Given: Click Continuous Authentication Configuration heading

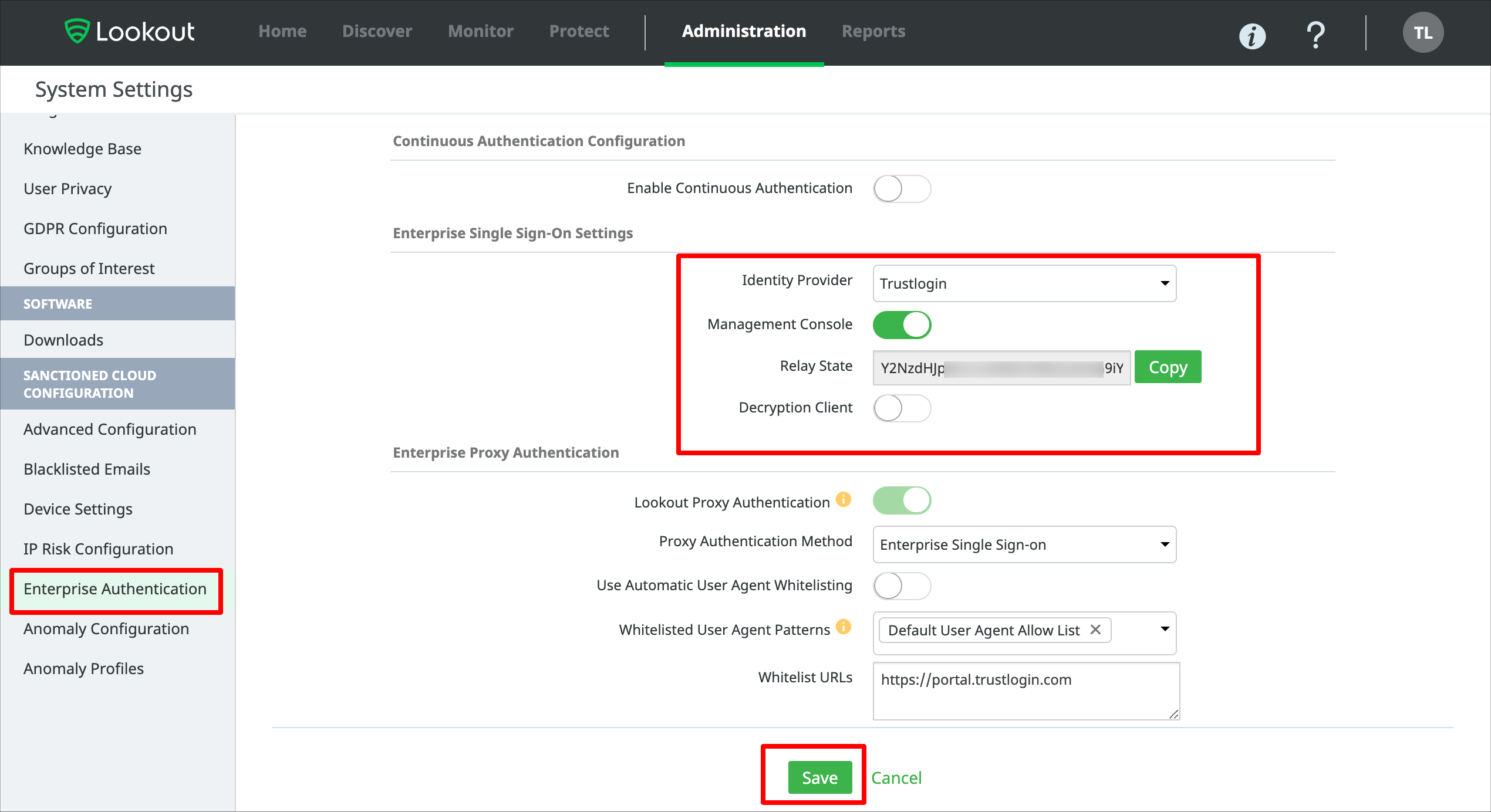Looking at the screenshot, I should click(539, 141).
